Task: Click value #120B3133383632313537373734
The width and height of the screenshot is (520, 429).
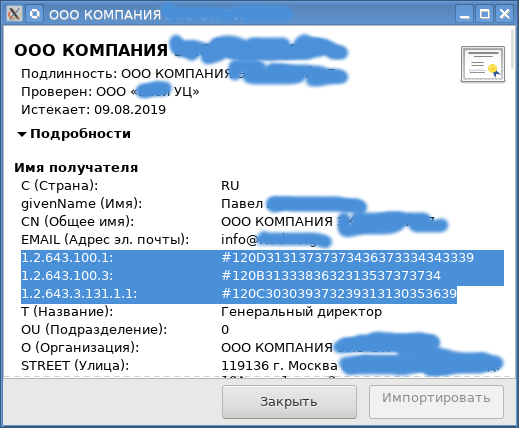Action: [x=331, y=276]
